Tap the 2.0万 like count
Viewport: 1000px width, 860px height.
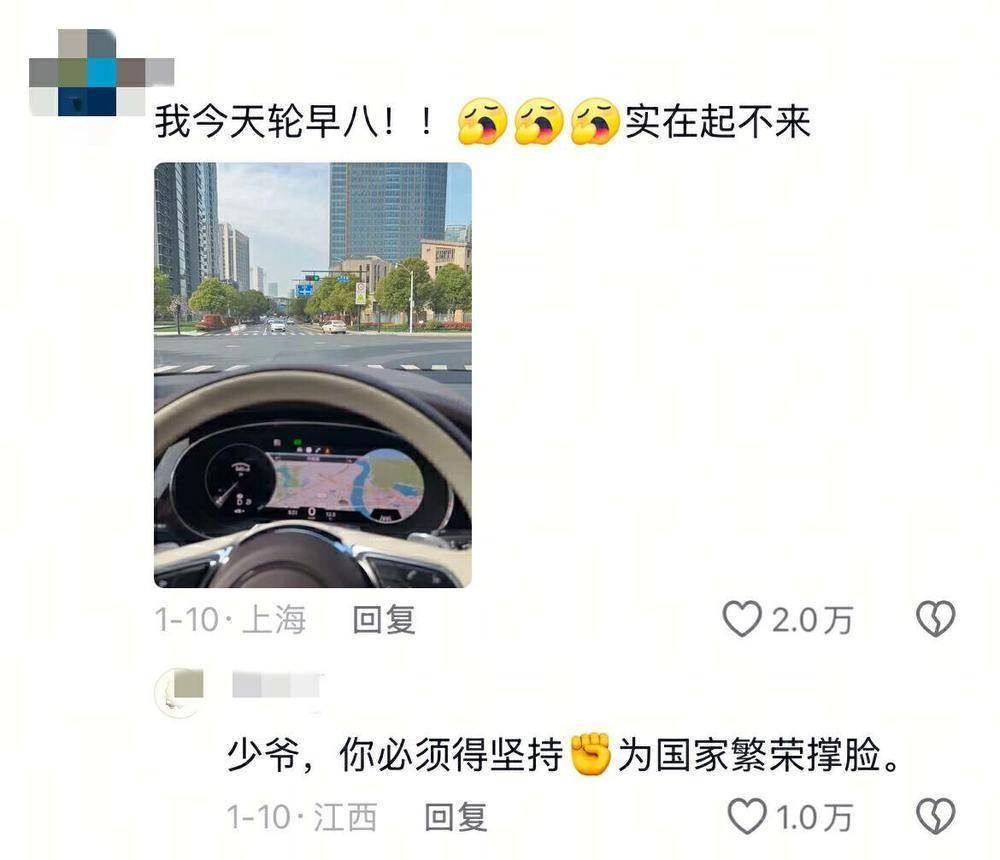tap(812, 620)
